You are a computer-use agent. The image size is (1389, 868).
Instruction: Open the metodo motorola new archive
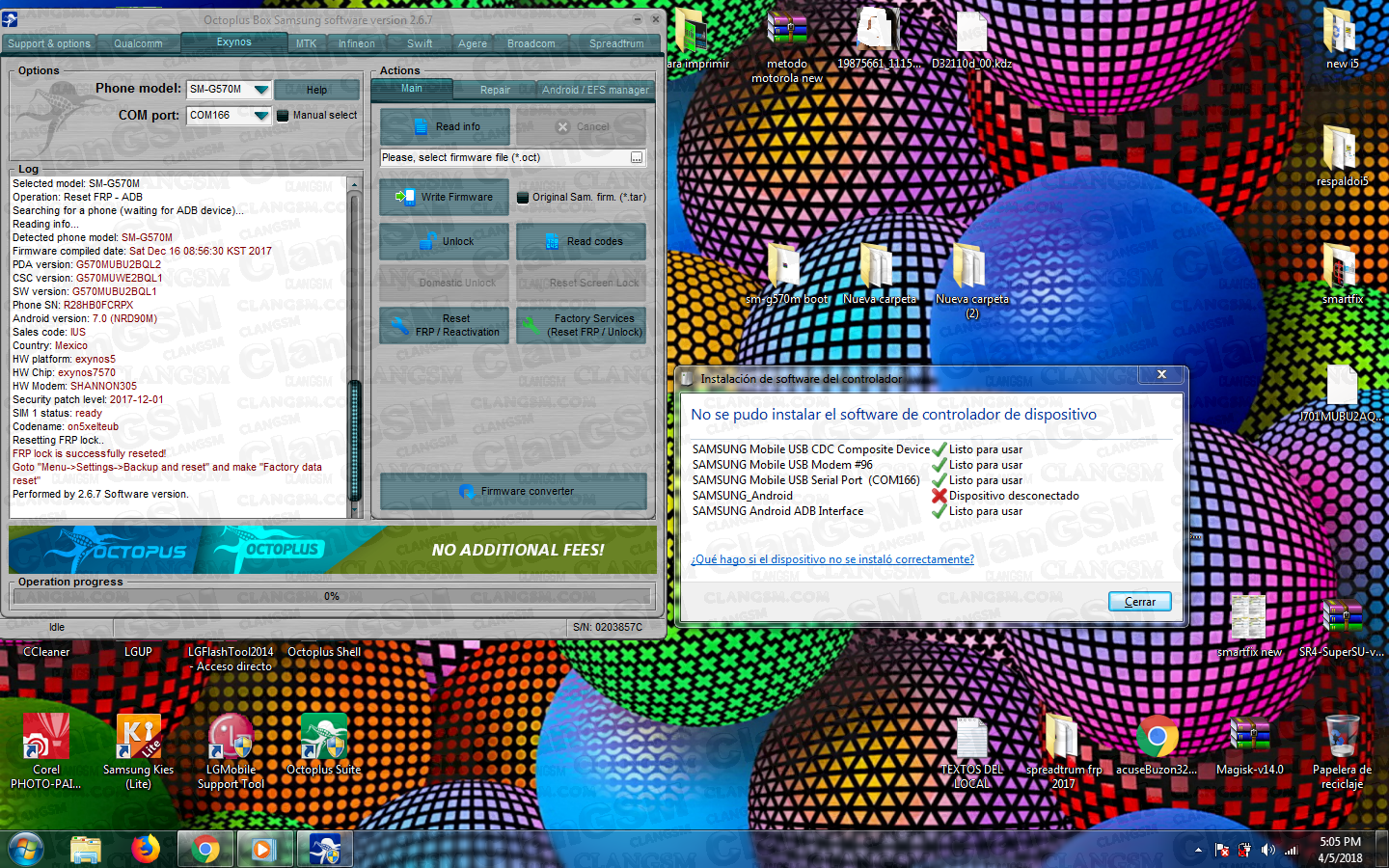click(x=787, y=44)
